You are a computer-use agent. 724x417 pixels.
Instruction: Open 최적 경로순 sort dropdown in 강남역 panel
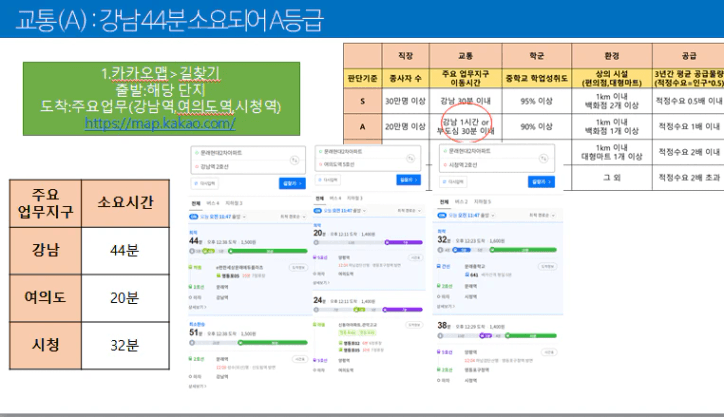[x=293, y=217]
